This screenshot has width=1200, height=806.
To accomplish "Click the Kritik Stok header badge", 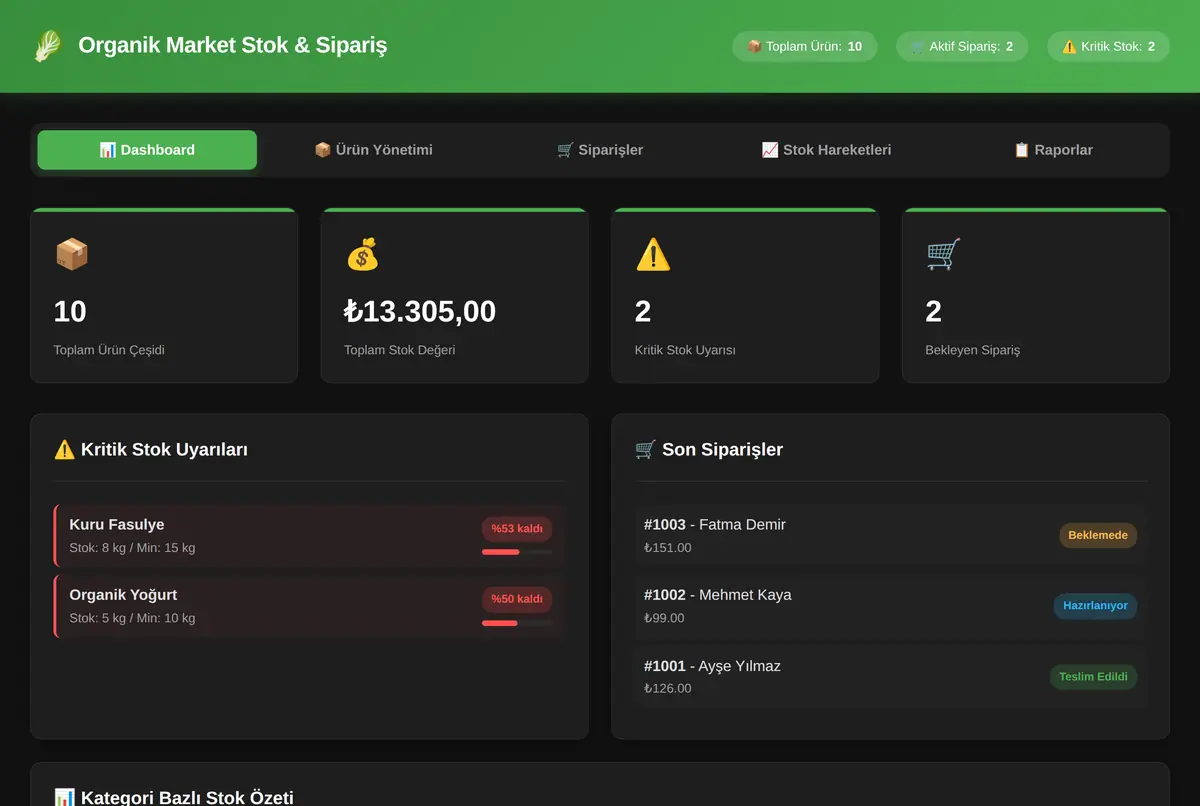I will coord(1108,46).
